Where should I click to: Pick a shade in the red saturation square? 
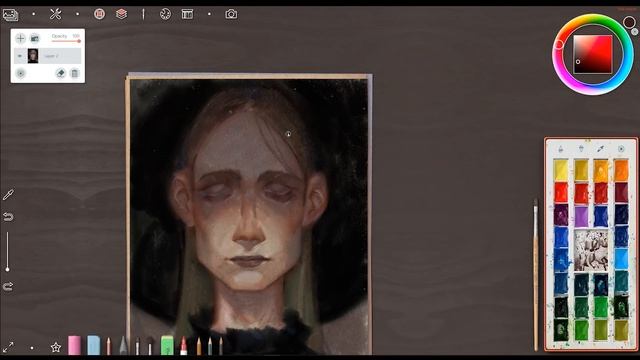(593, 54)
